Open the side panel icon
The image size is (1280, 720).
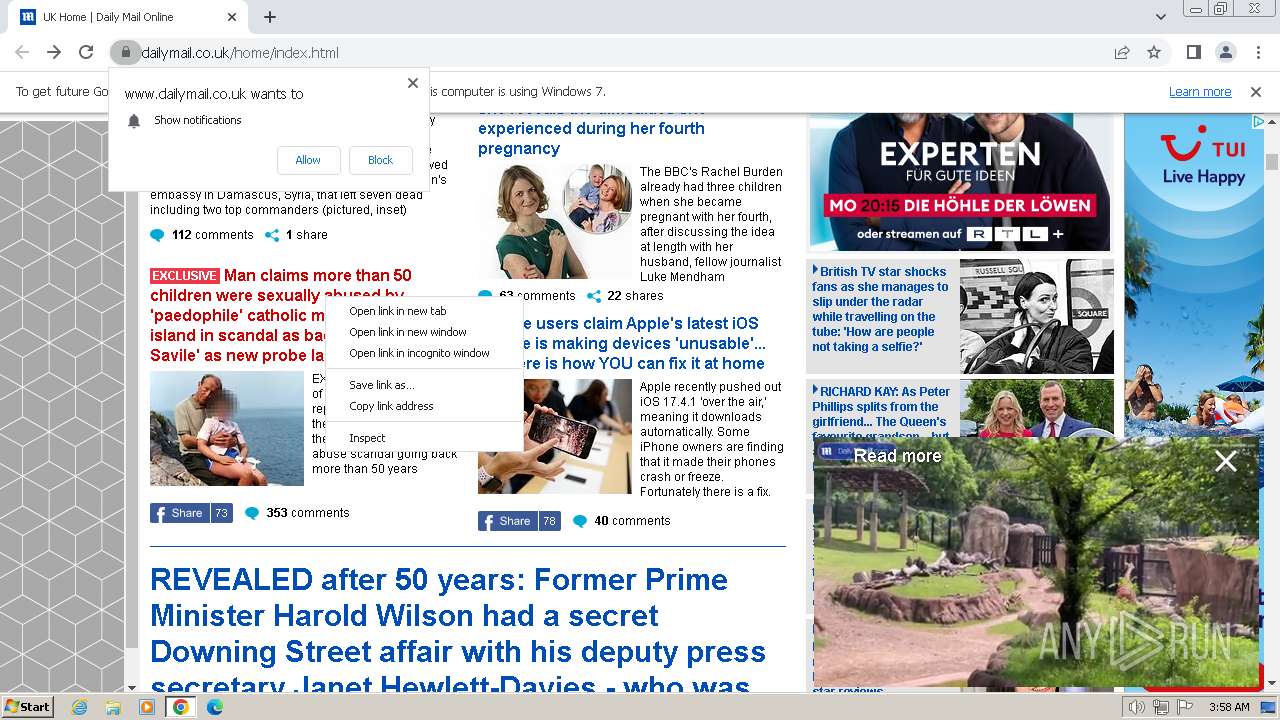pyautogui.click(x=1194, y=53)
